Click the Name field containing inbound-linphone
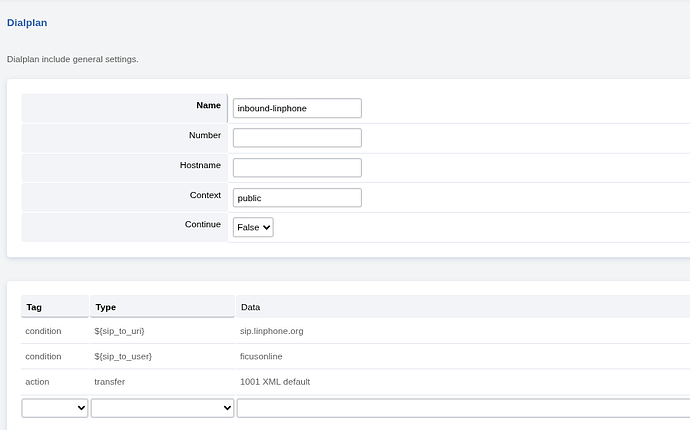The image size is (690, 430). 296,108
